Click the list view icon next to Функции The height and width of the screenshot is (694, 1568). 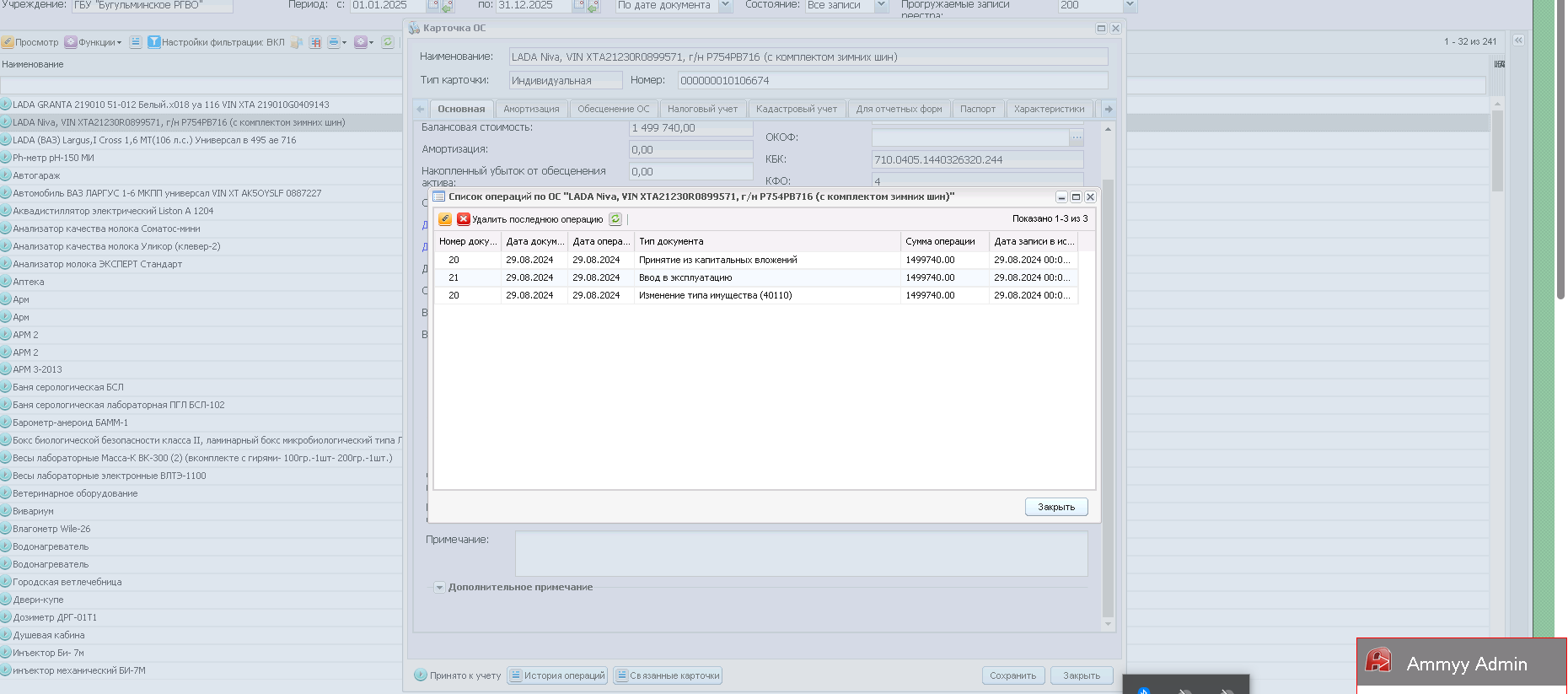click(136, 42)
